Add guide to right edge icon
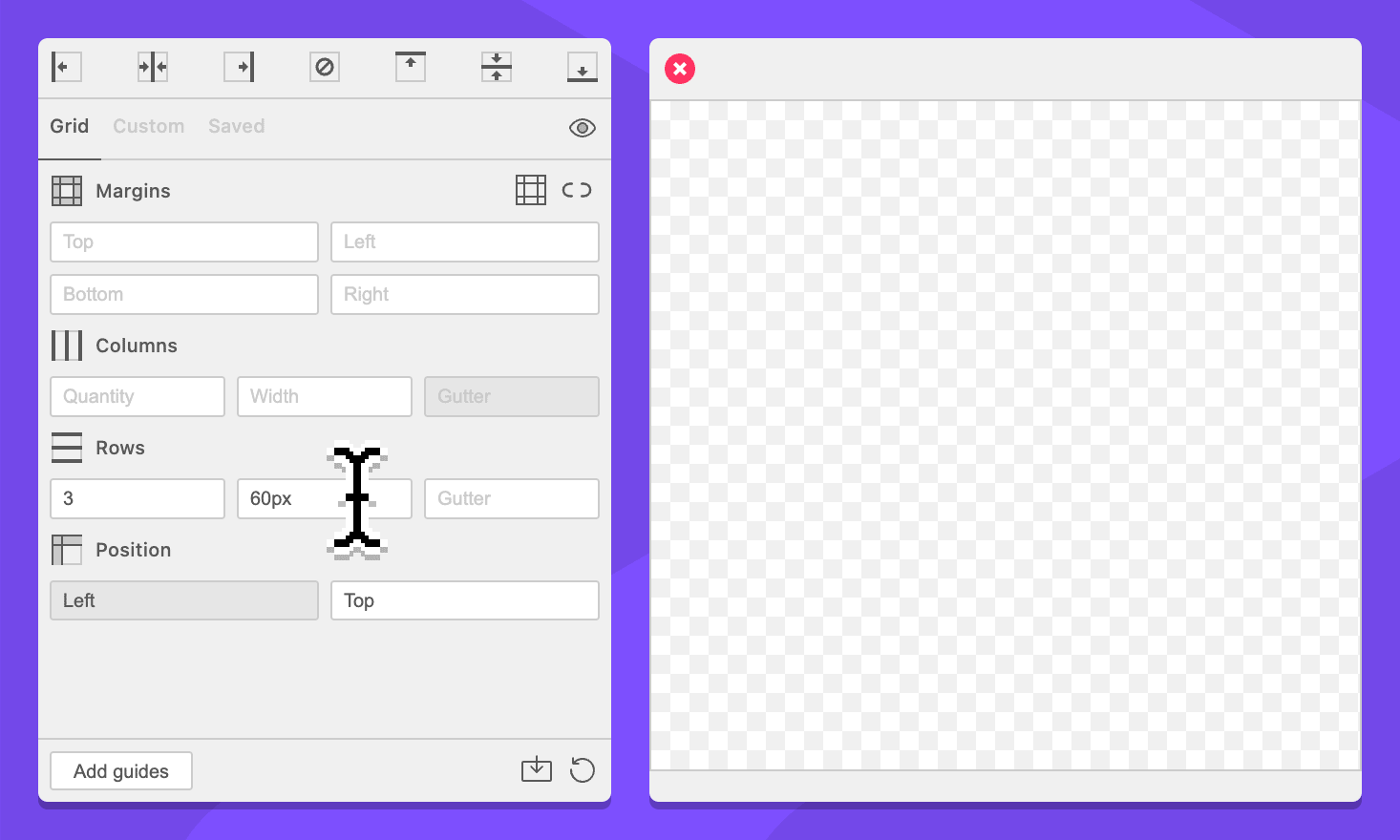1400x840 pixels. tap(239, 67)
